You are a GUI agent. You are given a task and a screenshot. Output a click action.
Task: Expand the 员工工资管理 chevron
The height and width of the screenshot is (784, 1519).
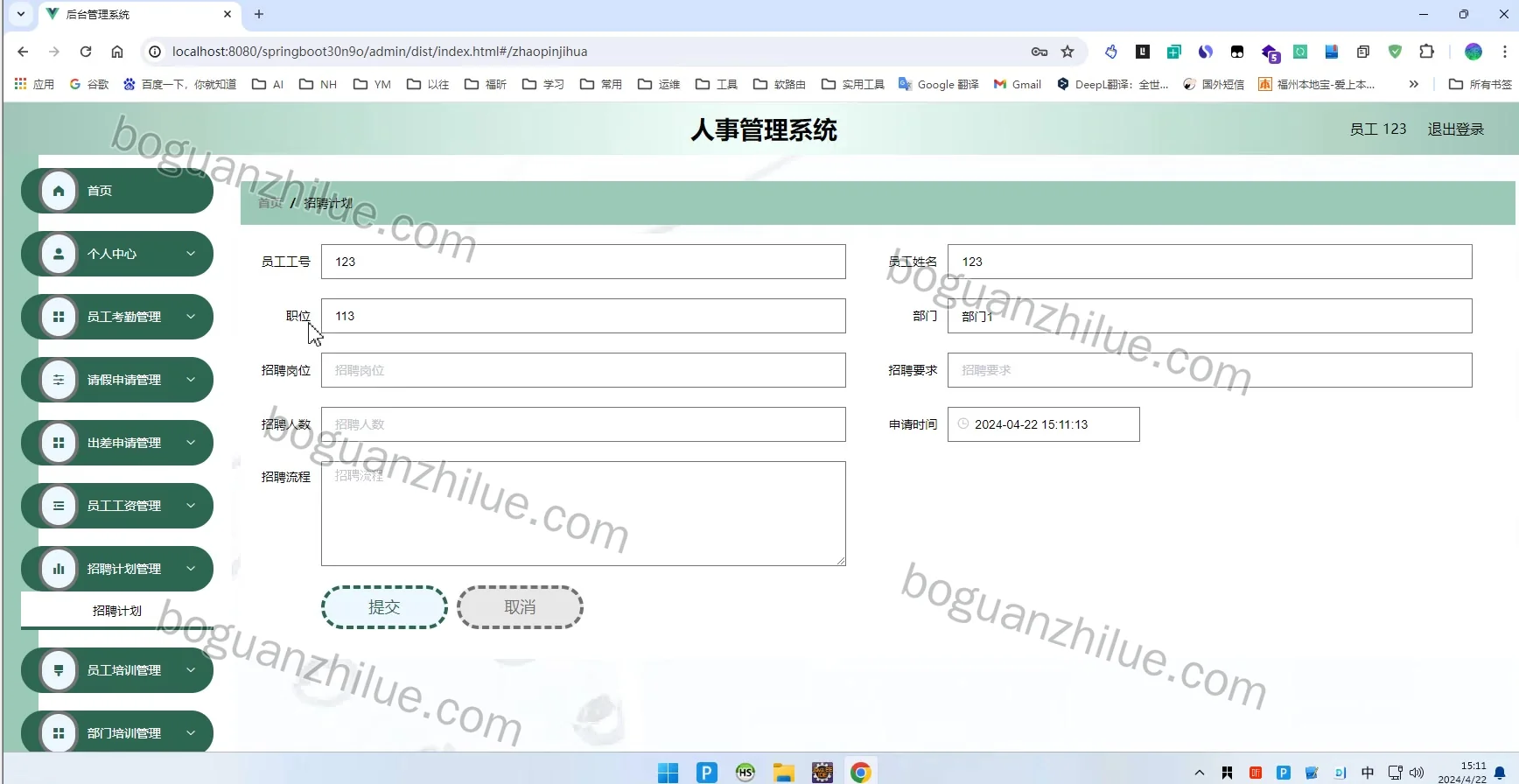[x=191, y=506]
